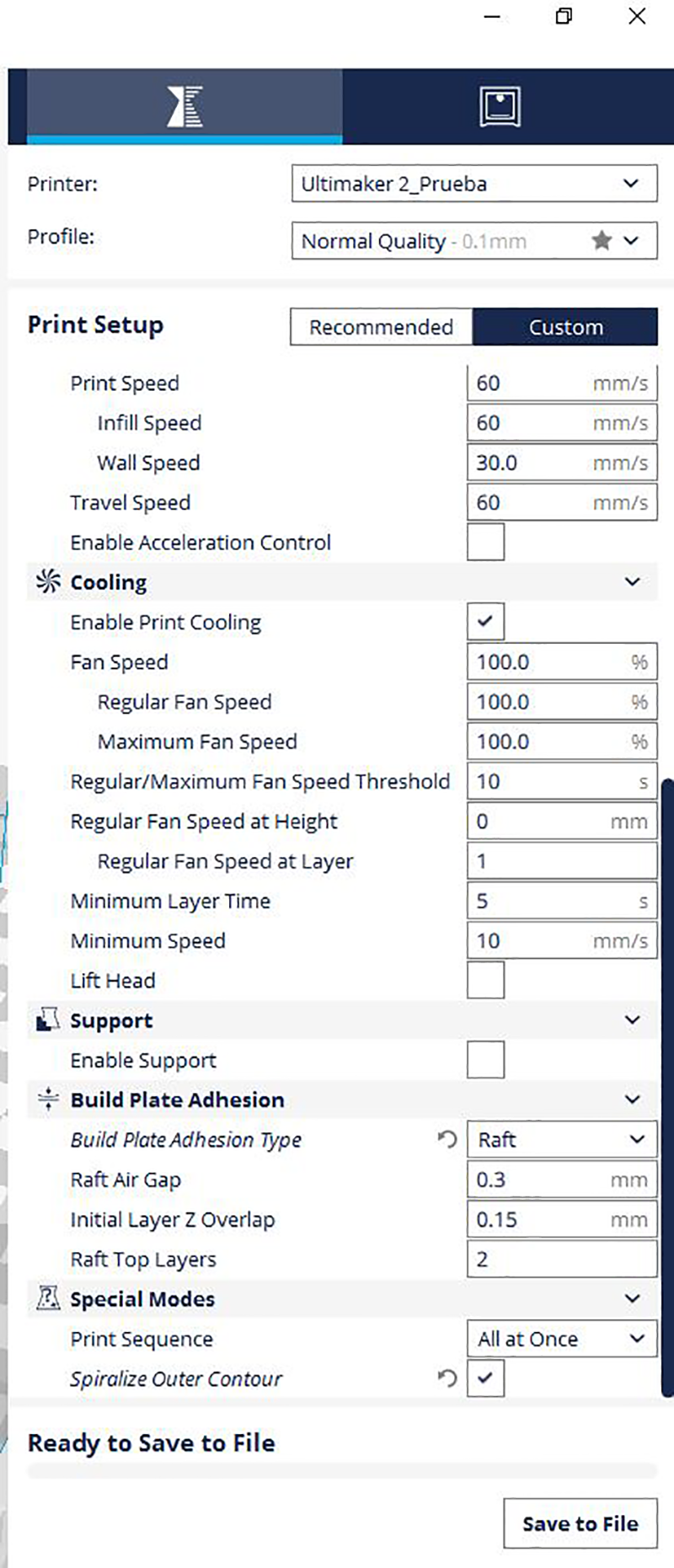Click the Cooling fan section icon

tap(48, 581)
